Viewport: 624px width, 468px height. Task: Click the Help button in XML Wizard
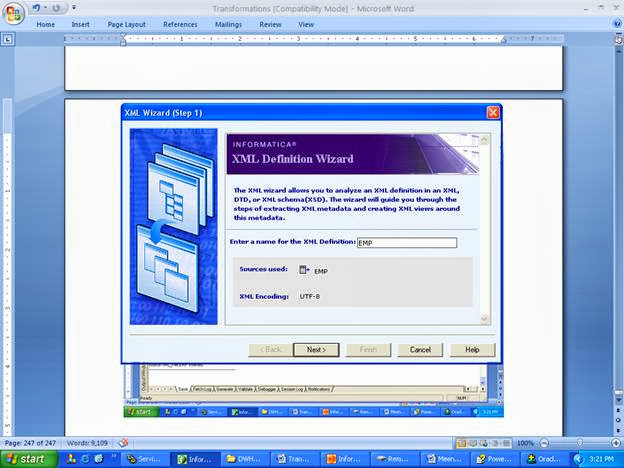[x=472, y=350]
